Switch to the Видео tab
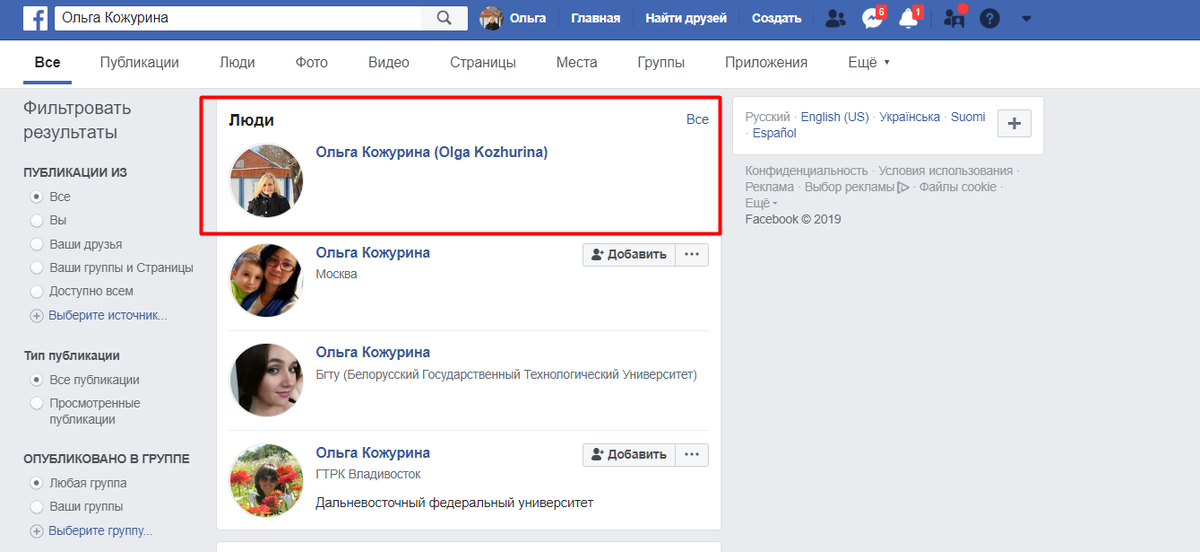The height and width of the screenshot is (552, 1200). tap(389, 62)
